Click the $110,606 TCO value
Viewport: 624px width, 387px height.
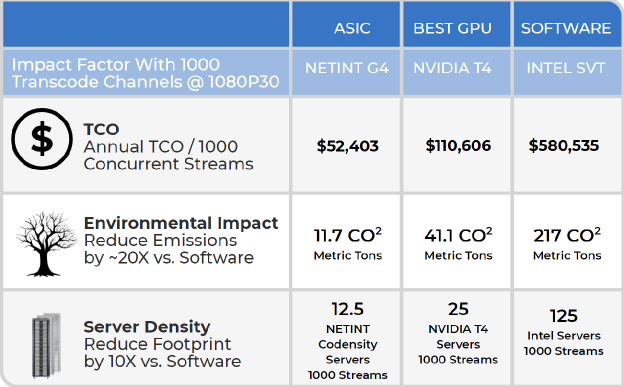(x=458, y=145)
